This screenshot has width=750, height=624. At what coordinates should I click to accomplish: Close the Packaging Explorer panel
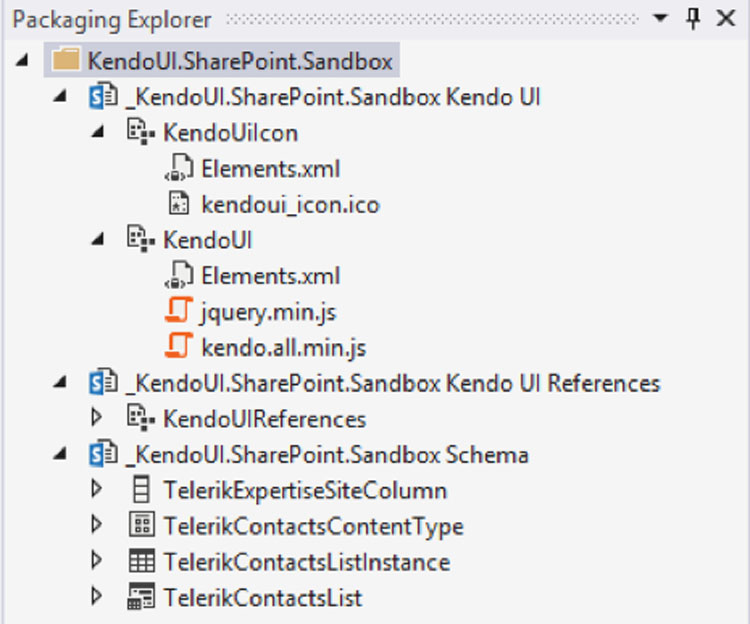tap(725, 20)
